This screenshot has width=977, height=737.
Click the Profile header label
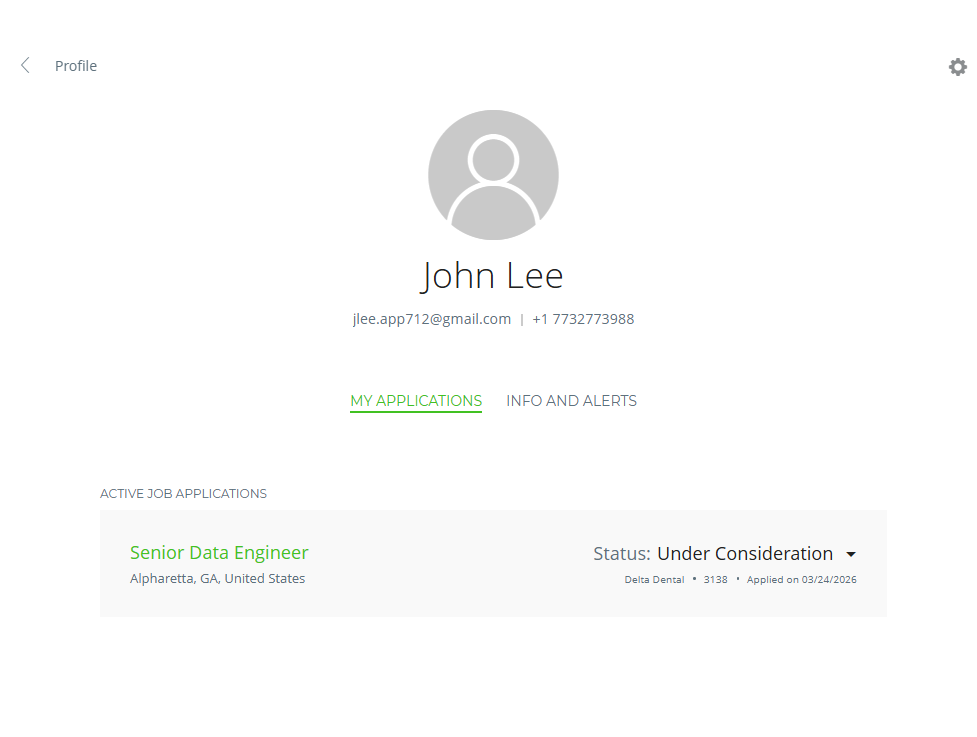point(76,66)
